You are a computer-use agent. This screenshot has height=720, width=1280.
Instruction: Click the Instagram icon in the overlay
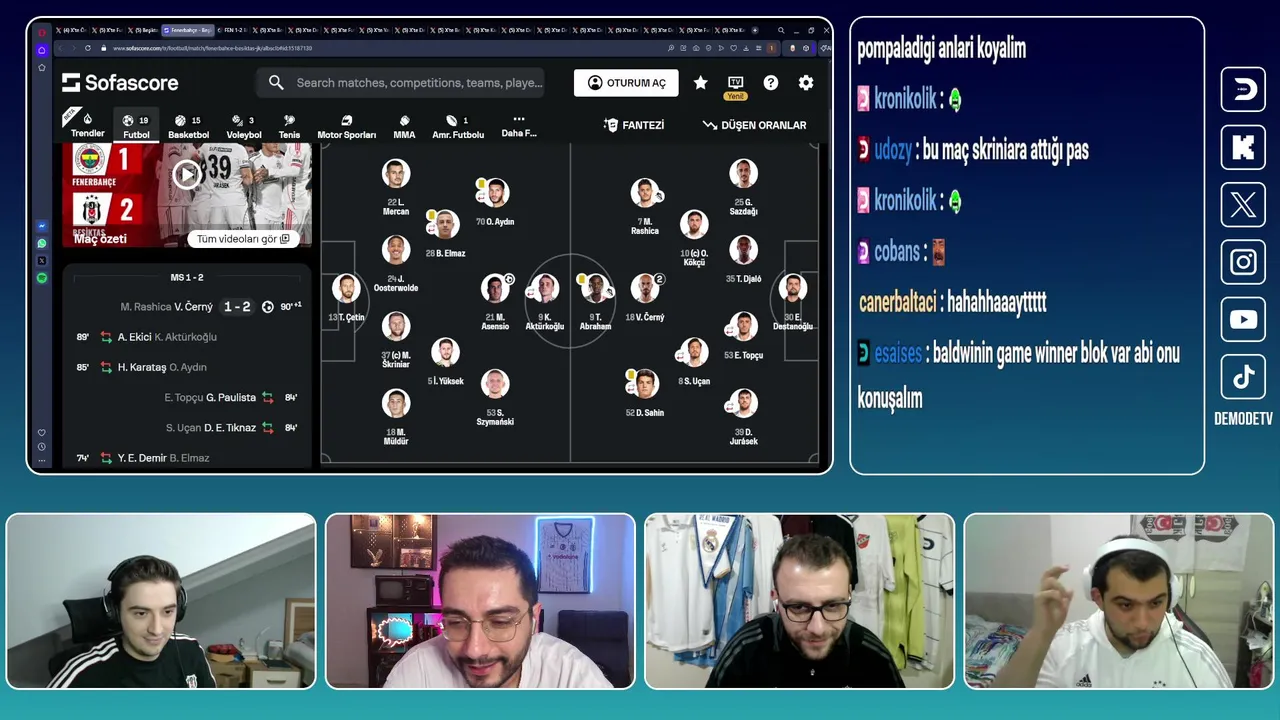[1243, 262]
